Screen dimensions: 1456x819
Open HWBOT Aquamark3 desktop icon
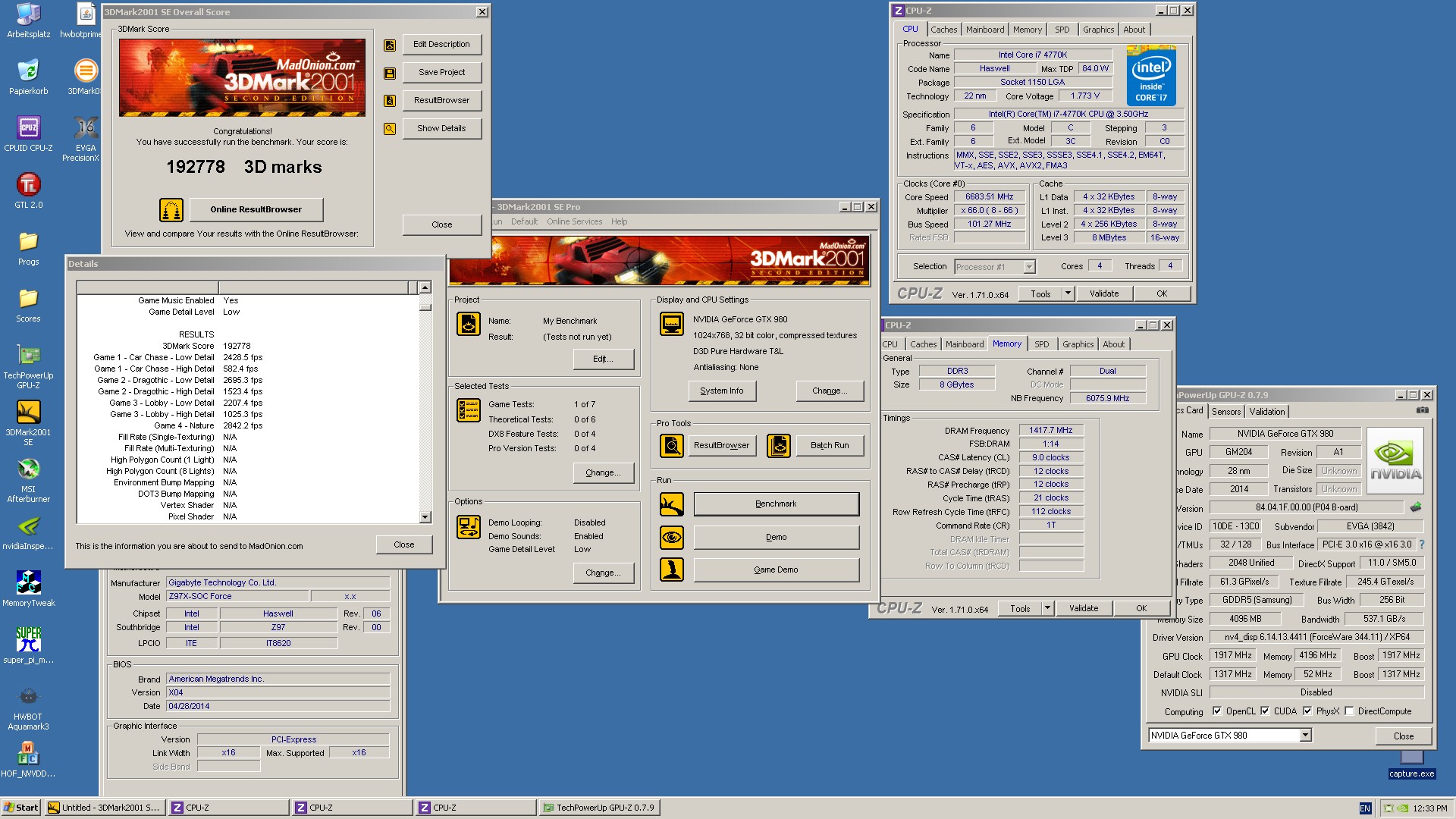pos(29,708)
